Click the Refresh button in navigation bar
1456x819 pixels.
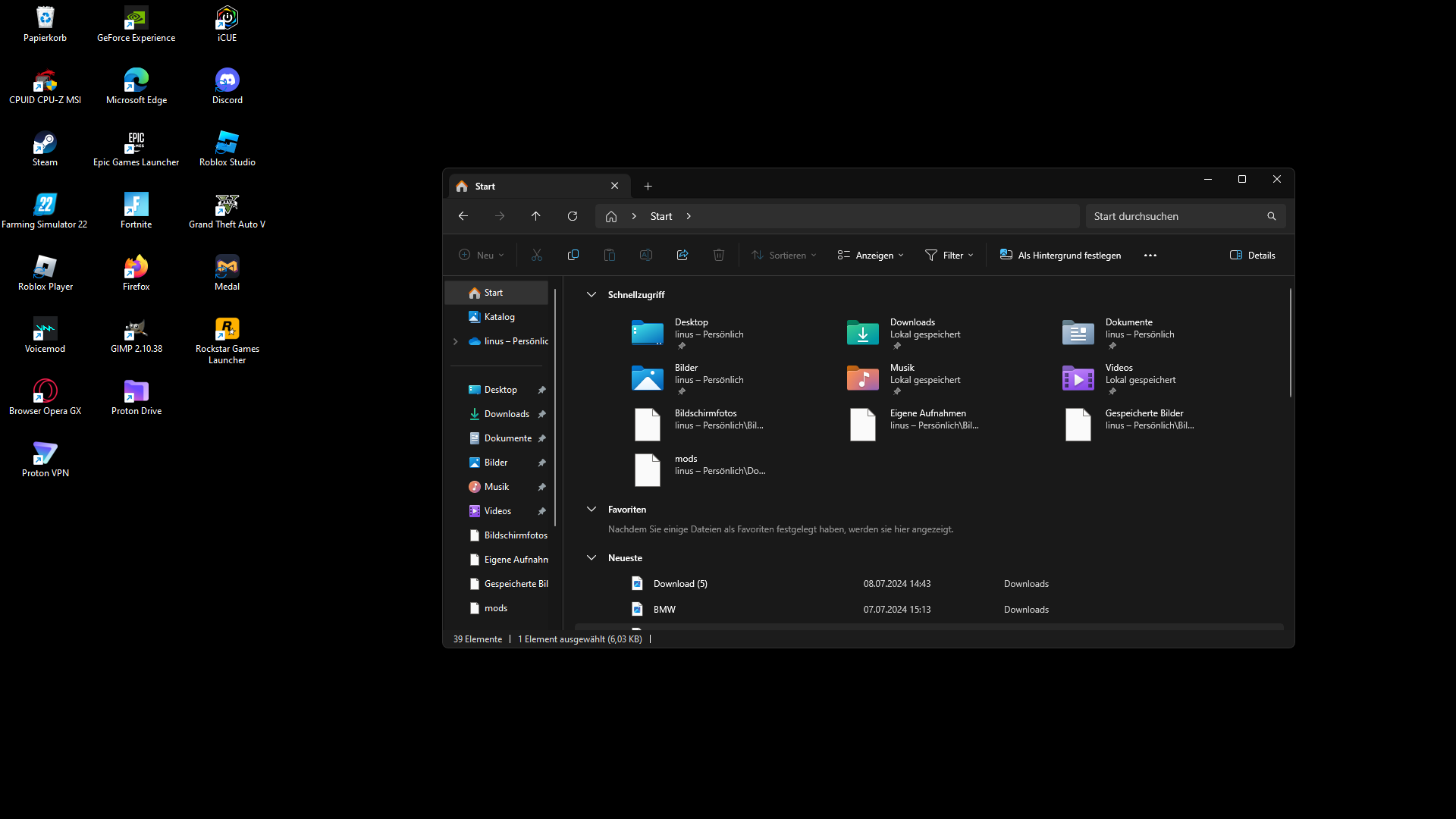[x=573, y=216]
